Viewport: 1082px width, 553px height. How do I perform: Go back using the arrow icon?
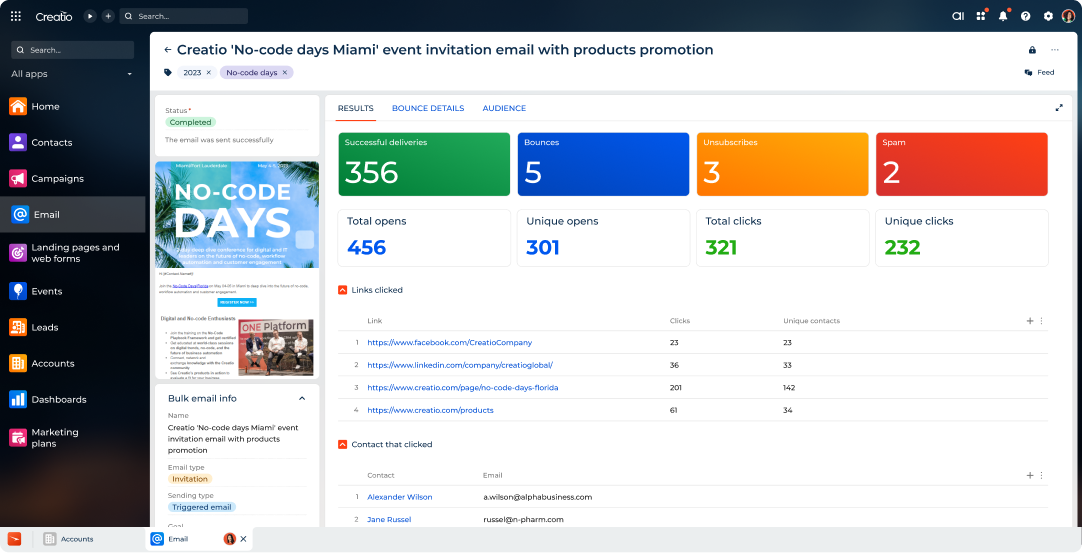(x=168, y=50)
